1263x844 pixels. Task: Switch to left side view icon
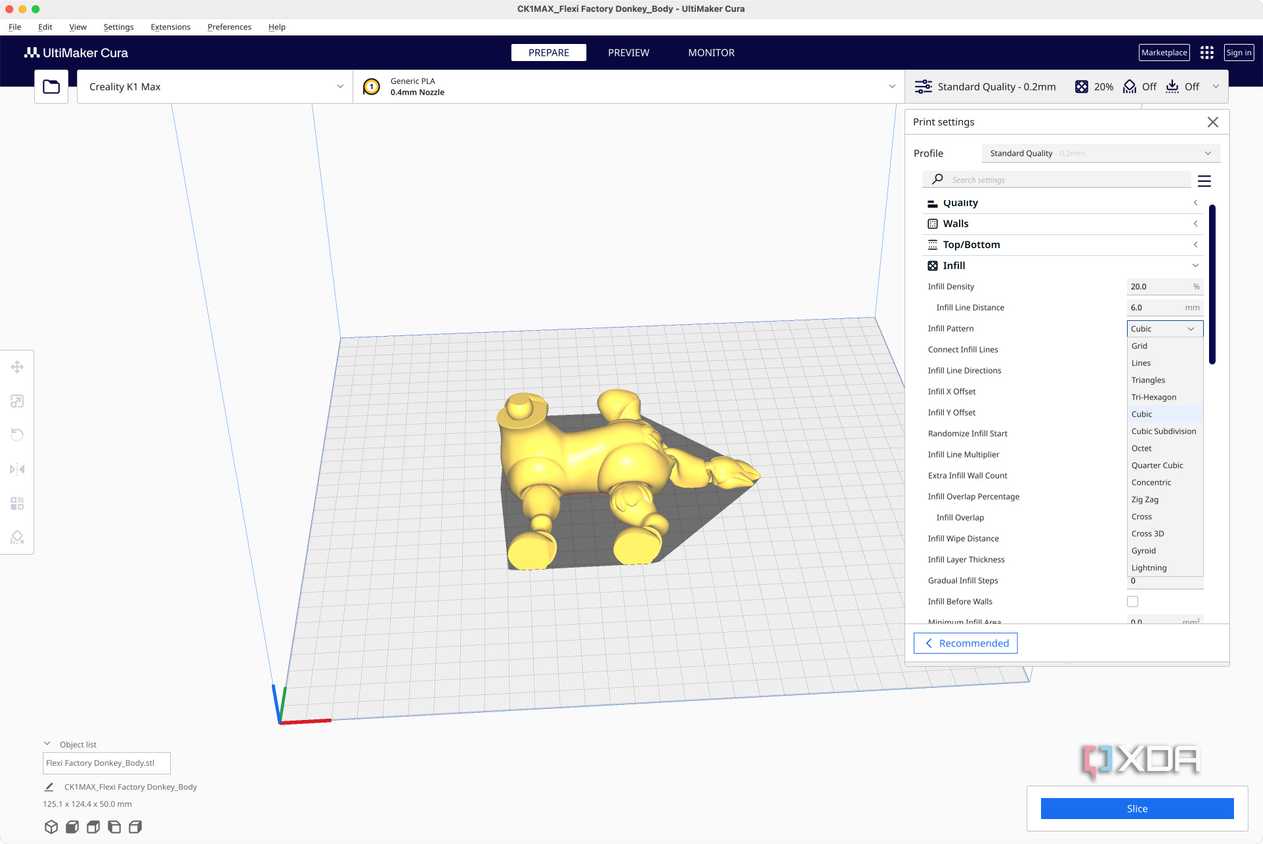point(114,827)
